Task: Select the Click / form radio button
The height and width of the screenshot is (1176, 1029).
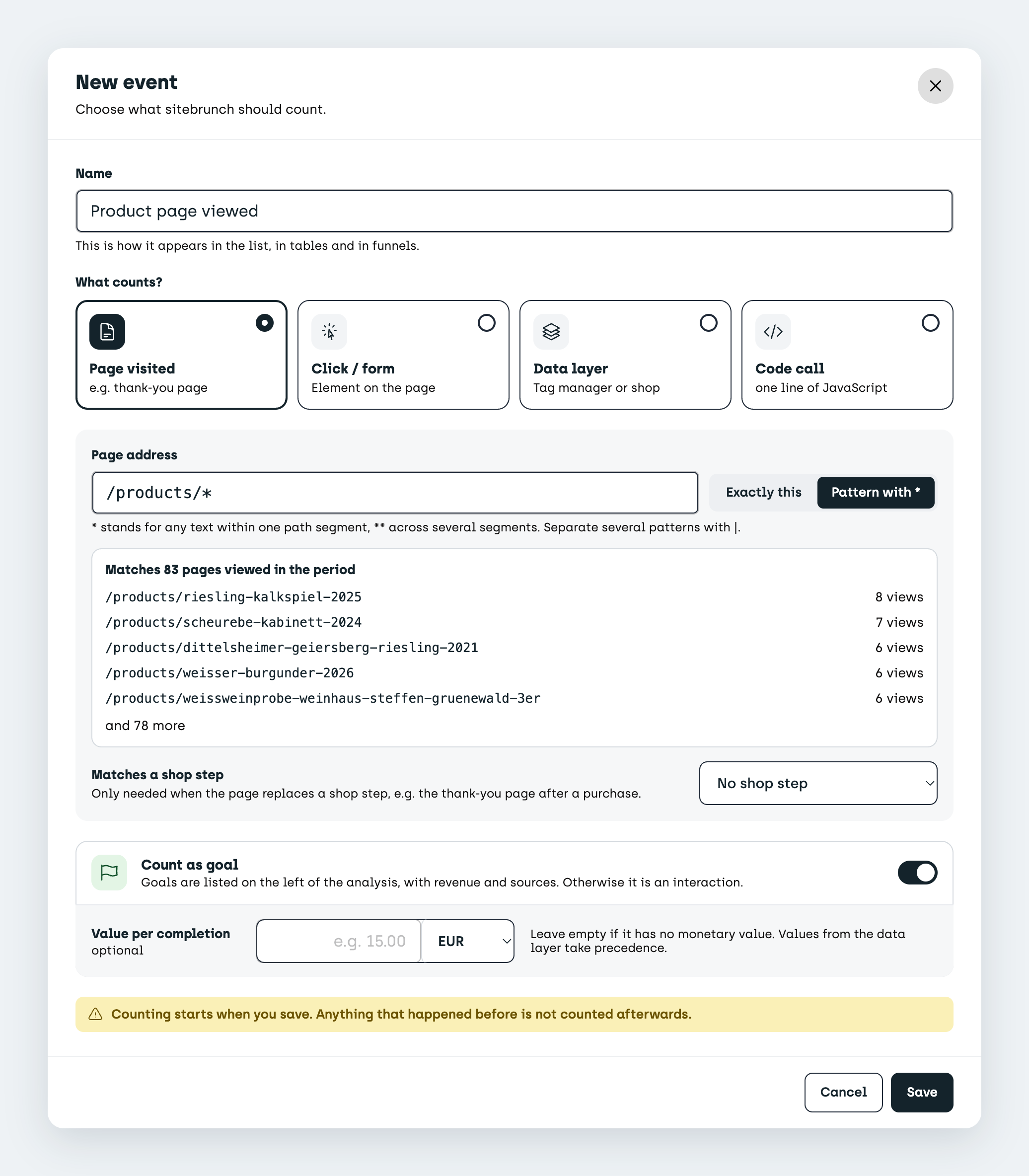Action: 486,323
